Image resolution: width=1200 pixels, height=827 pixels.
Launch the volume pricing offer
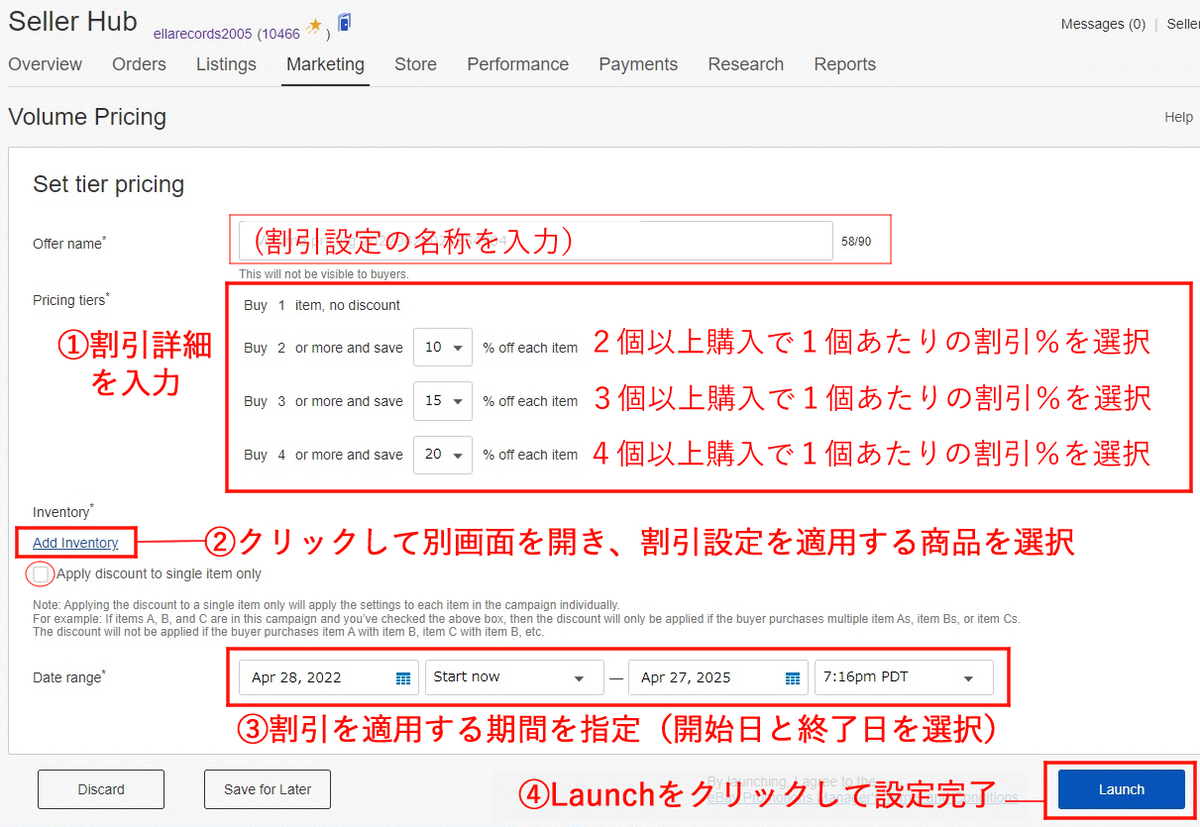1121,789
